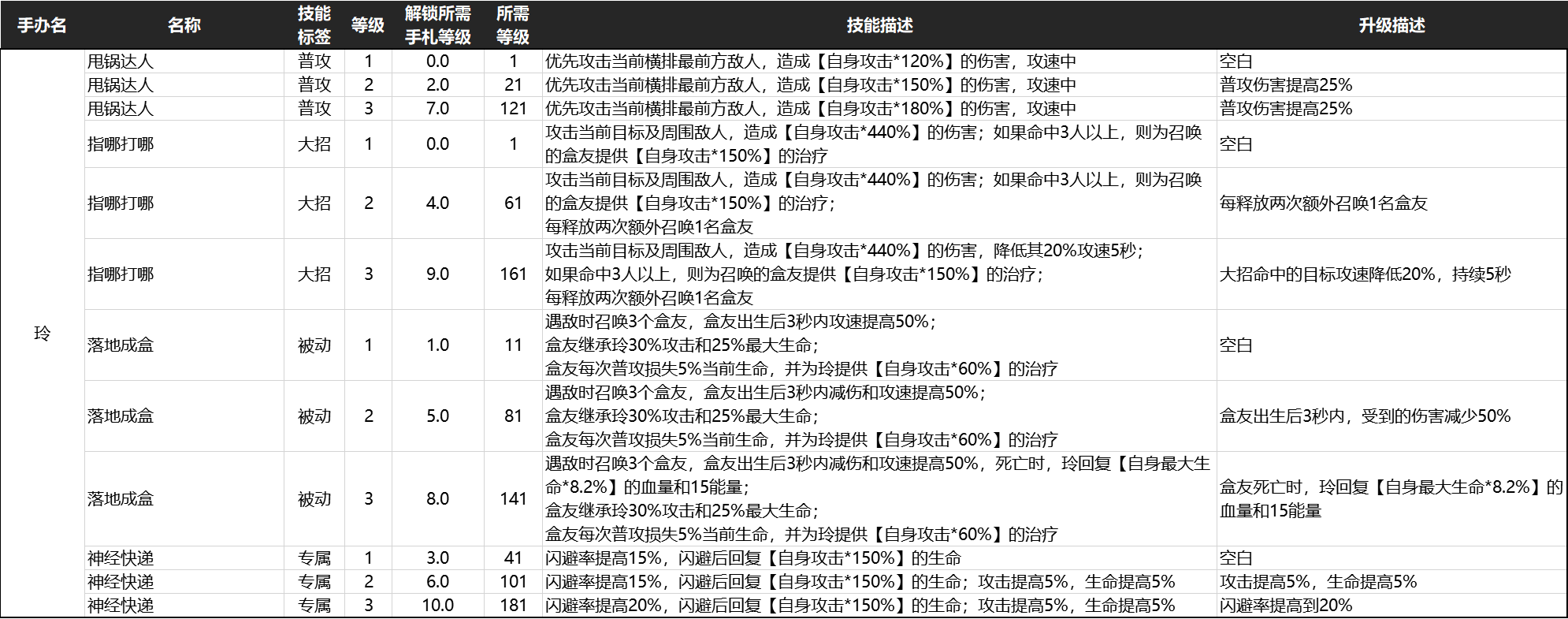Select the "所需等级" column header
This screenshot has height=619, width=1568.
512,25
